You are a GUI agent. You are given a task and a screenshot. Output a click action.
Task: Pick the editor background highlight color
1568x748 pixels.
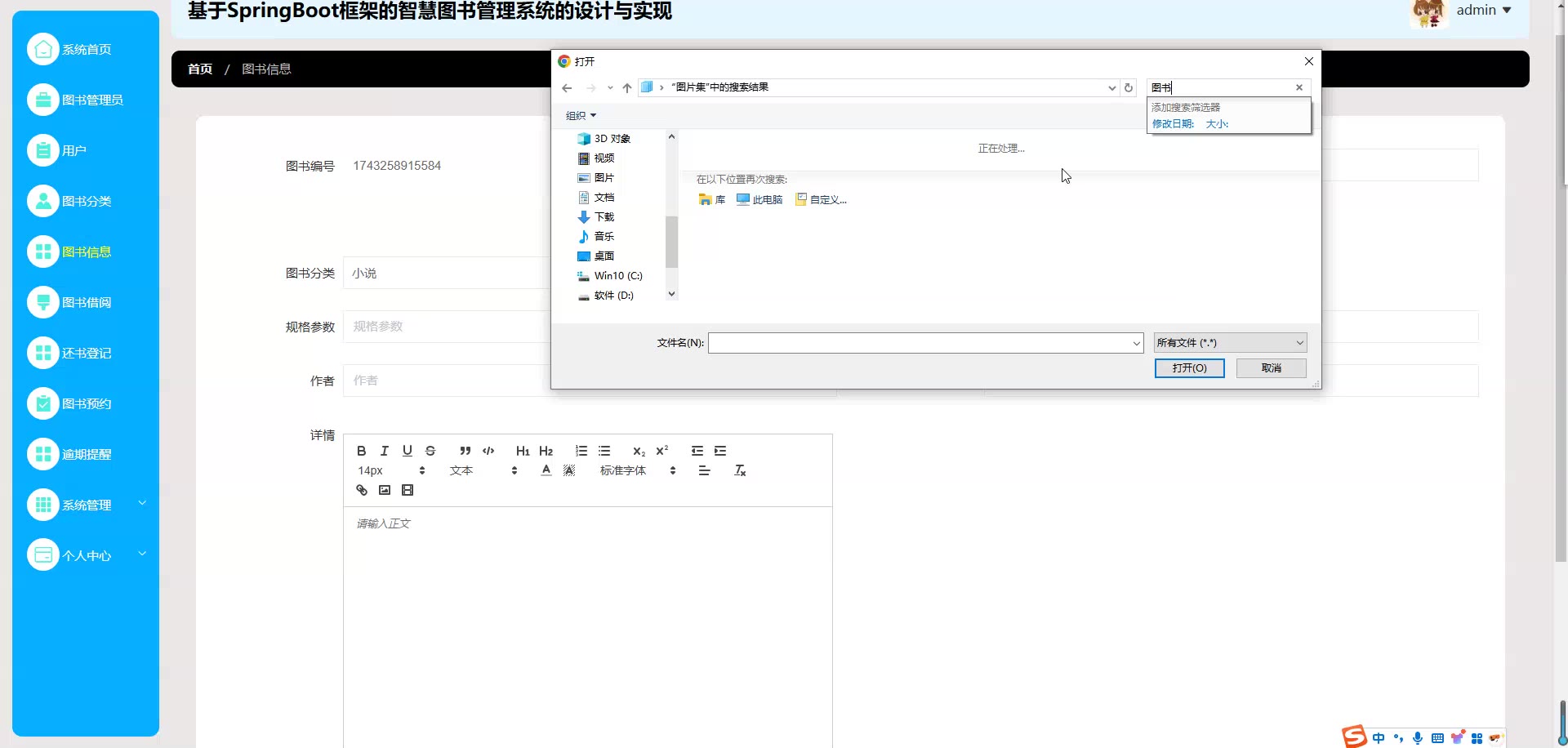[569, 470]
